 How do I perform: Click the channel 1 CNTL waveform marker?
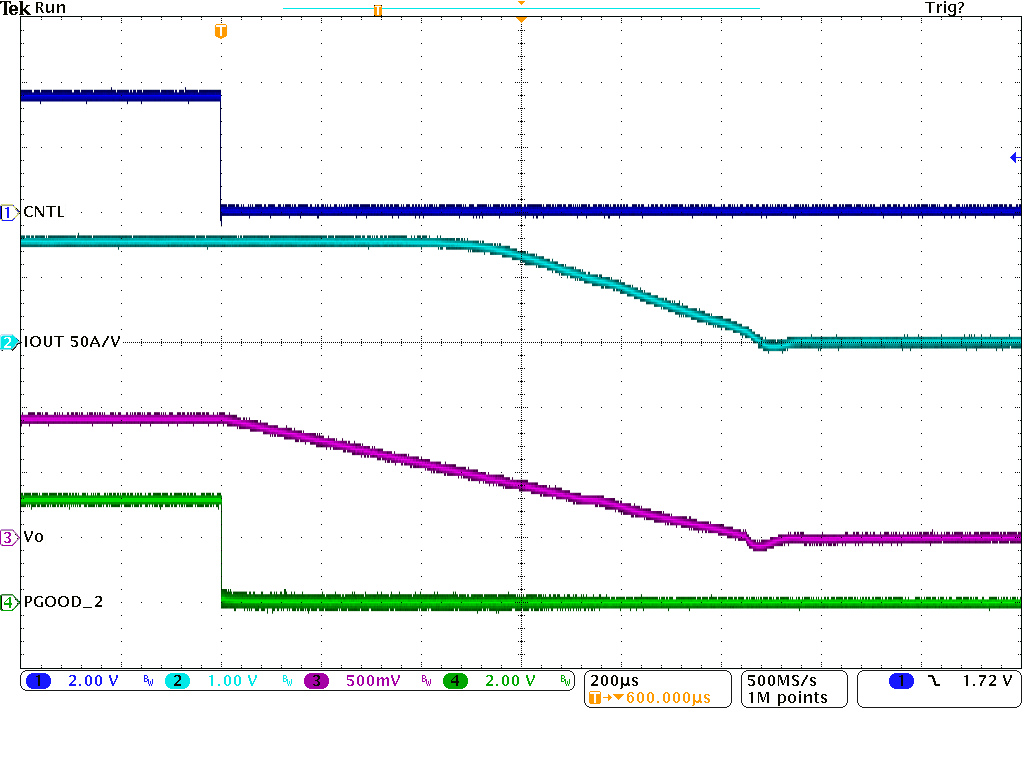point(9,212)
